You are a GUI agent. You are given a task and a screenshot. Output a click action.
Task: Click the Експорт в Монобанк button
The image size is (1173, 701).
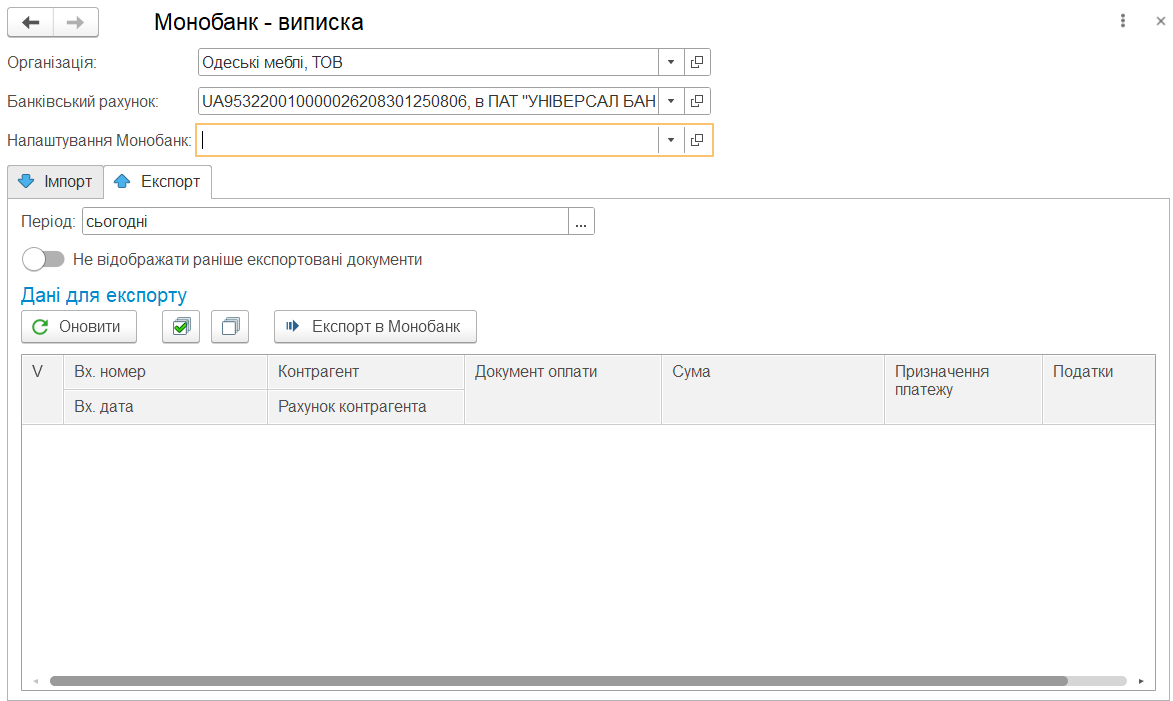[375, 327]
